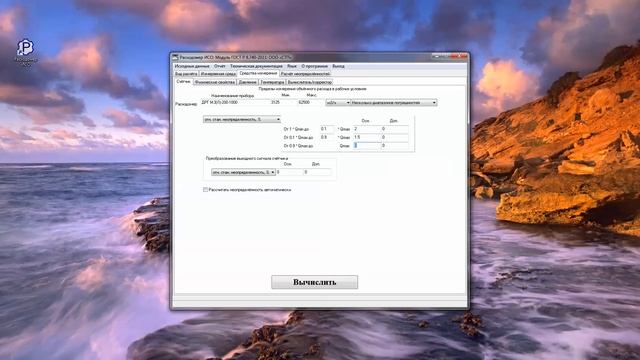Screen dimensions: 640x360
Task: Select the Счетчик sub-tab
Action: (x=184, y=82)
